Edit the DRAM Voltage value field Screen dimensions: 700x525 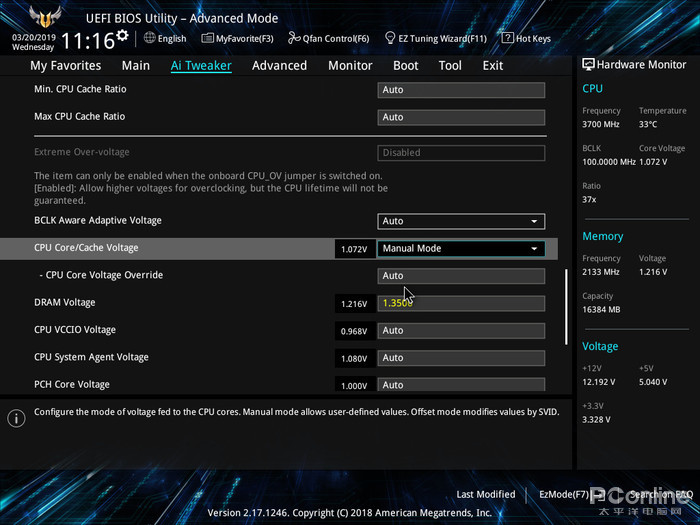pyautogui.click(x=461, y=303)
